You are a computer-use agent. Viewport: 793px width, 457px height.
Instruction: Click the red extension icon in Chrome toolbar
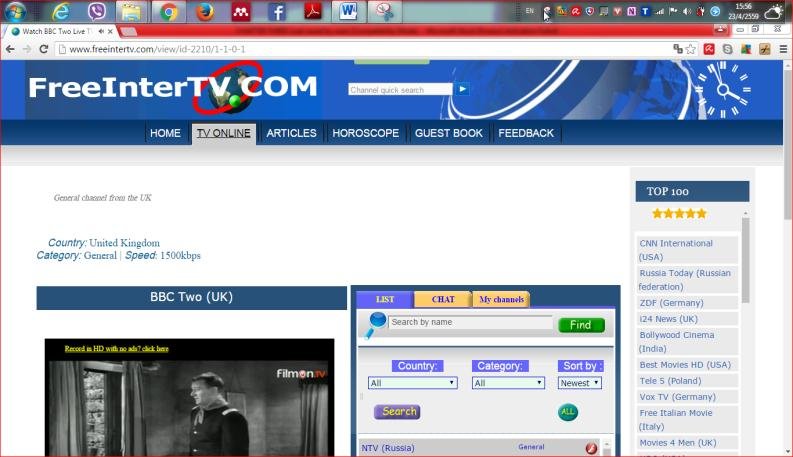click(x=709, y=49)
